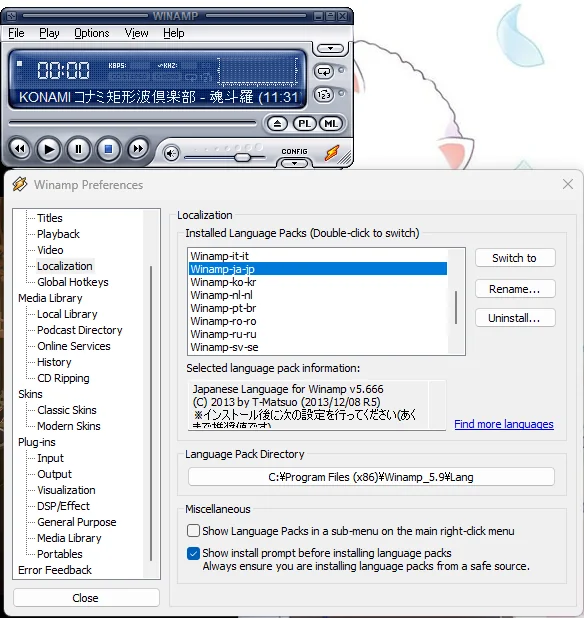
Task: Open the Winamp system menu icon in titlebar
Action: pos(11,16)
